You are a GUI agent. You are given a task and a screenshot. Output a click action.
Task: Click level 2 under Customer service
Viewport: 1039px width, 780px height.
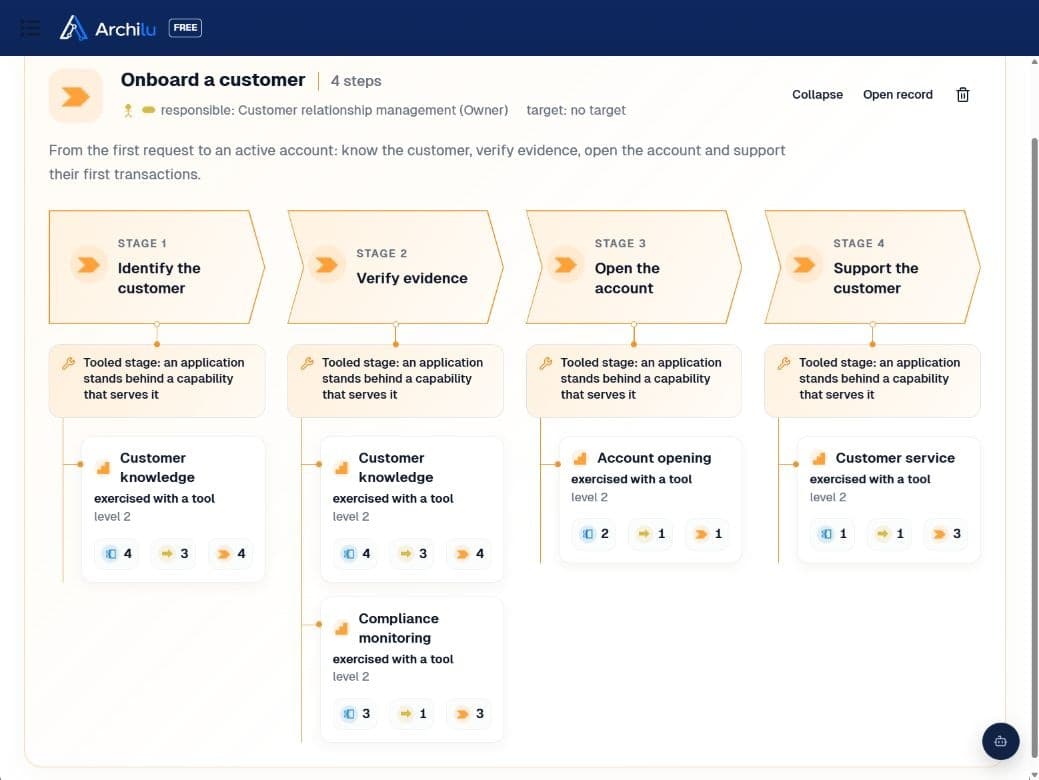coord(828,497)
